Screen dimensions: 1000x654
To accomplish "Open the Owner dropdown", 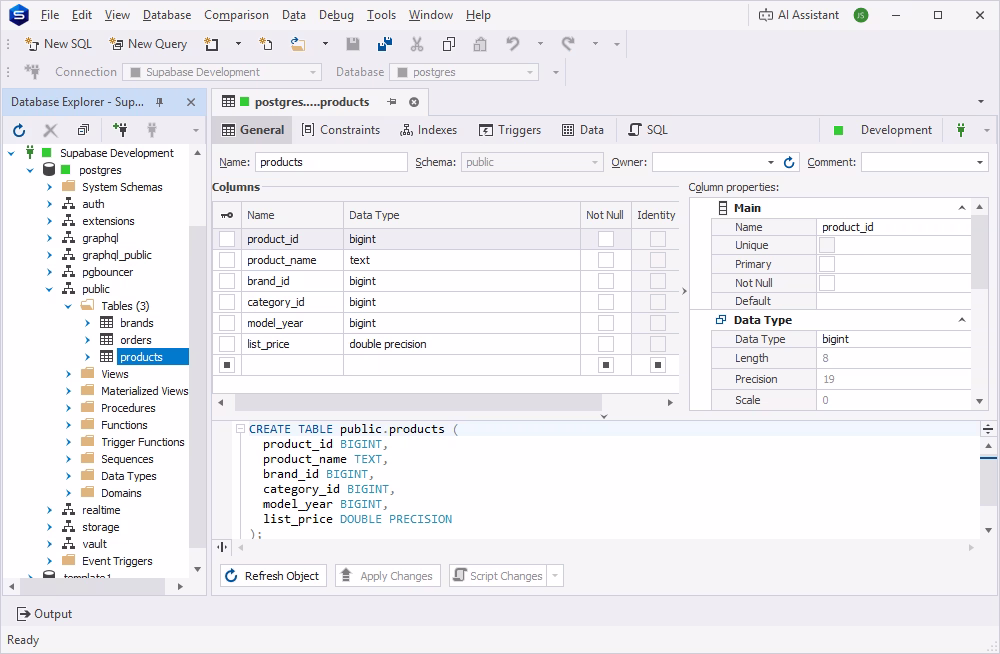I will (770, 162).
